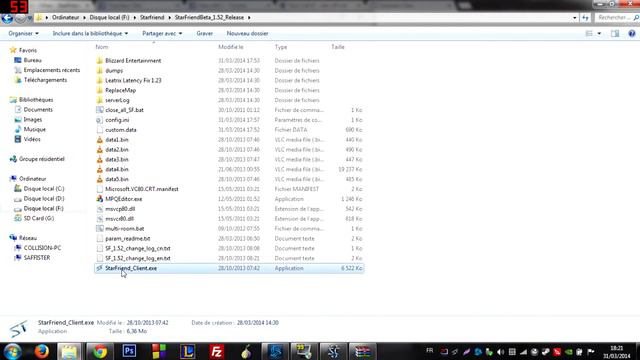Click the change view icon
Image resolution: width=640 pixels, height=360 pixels.
point(589,33)
